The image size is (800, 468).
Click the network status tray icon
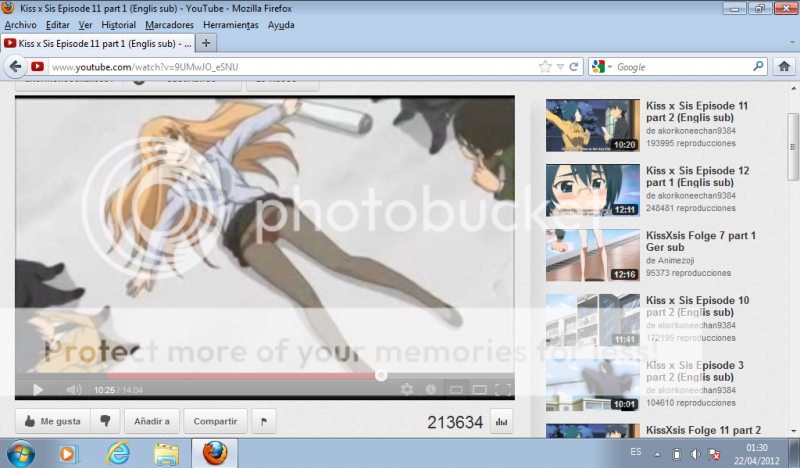pyautogui.click(x=714, y=454)
